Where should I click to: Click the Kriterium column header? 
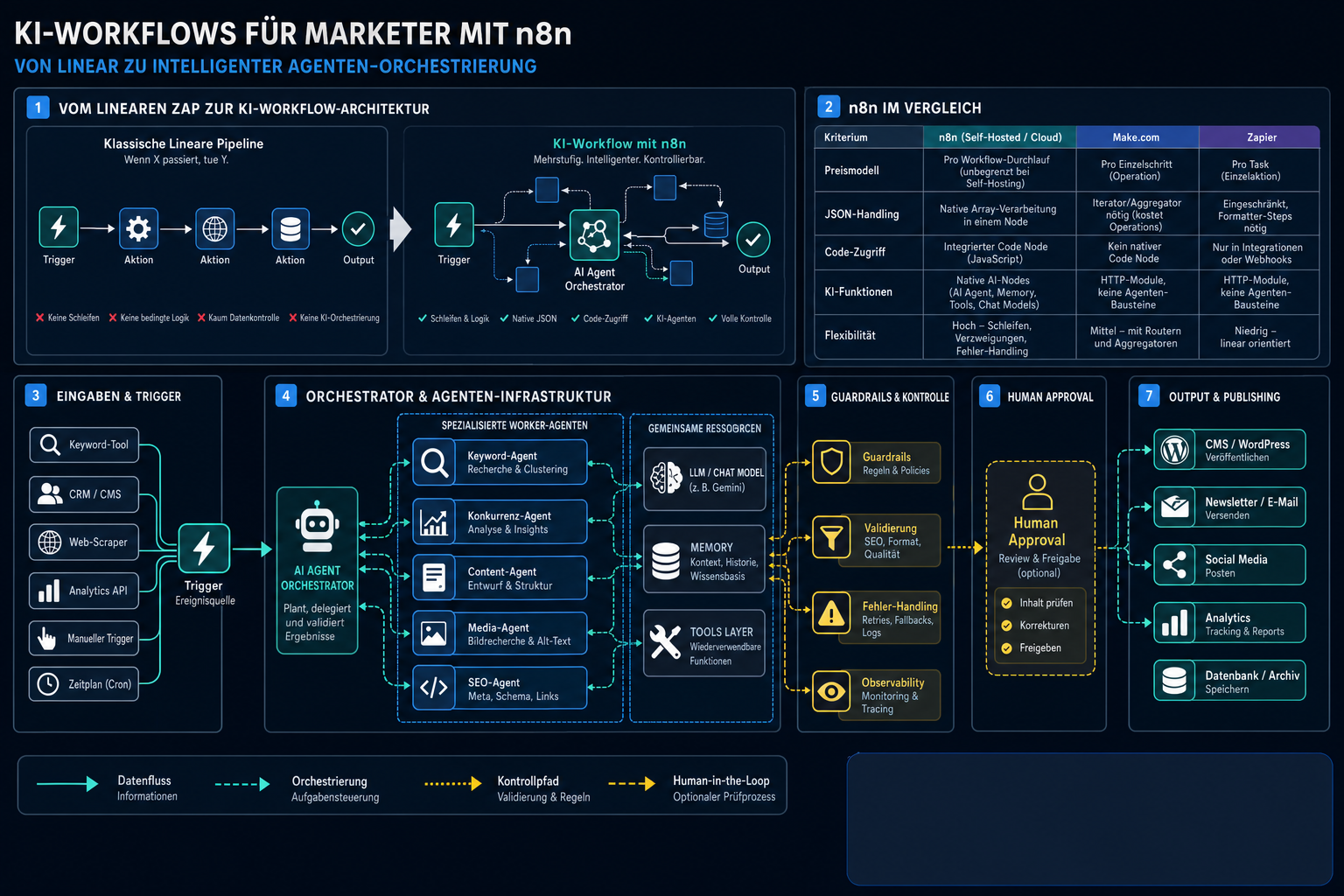[869, 137]
